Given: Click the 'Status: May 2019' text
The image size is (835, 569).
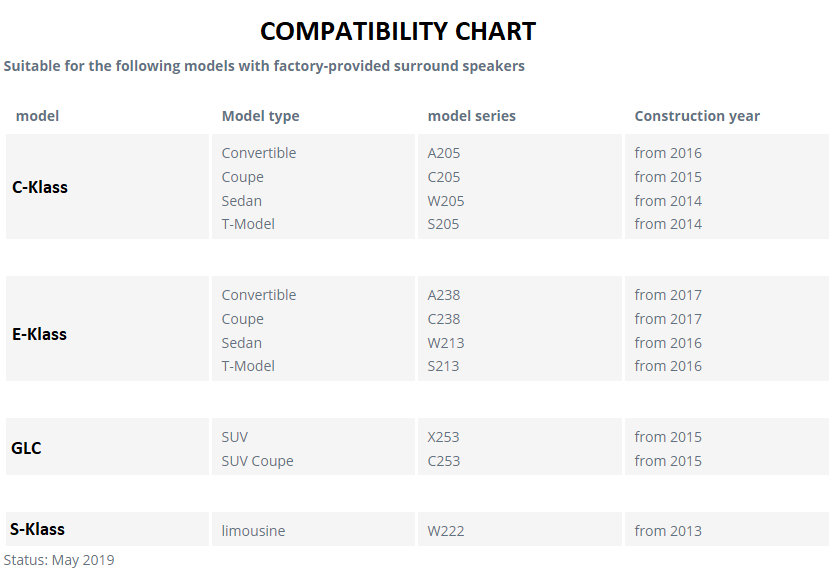Looking at the screenshot, I should [x=59, y=560].
